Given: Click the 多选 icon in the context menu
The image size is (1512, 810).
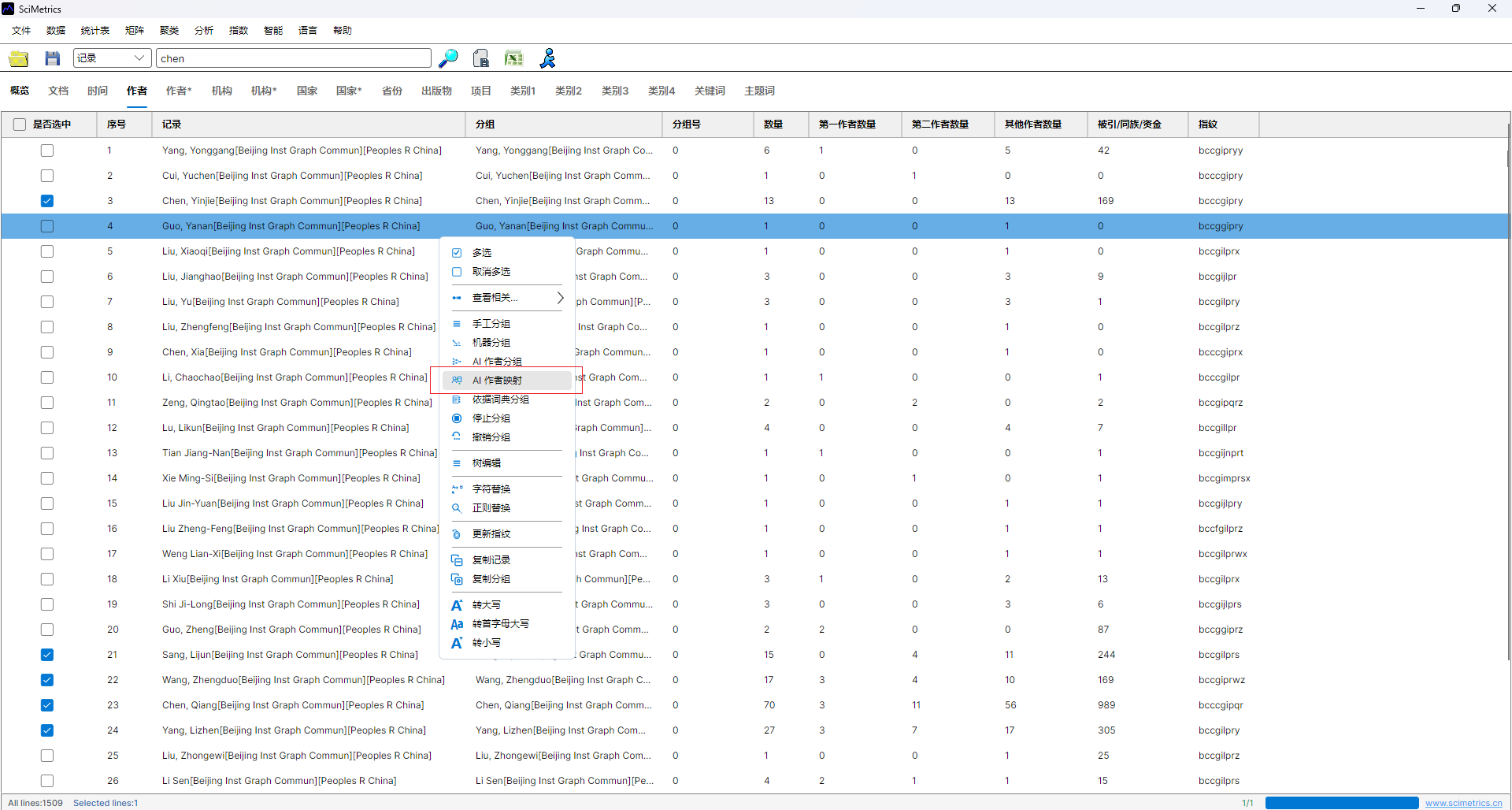Looking at the screenshot, I should 457,253.
